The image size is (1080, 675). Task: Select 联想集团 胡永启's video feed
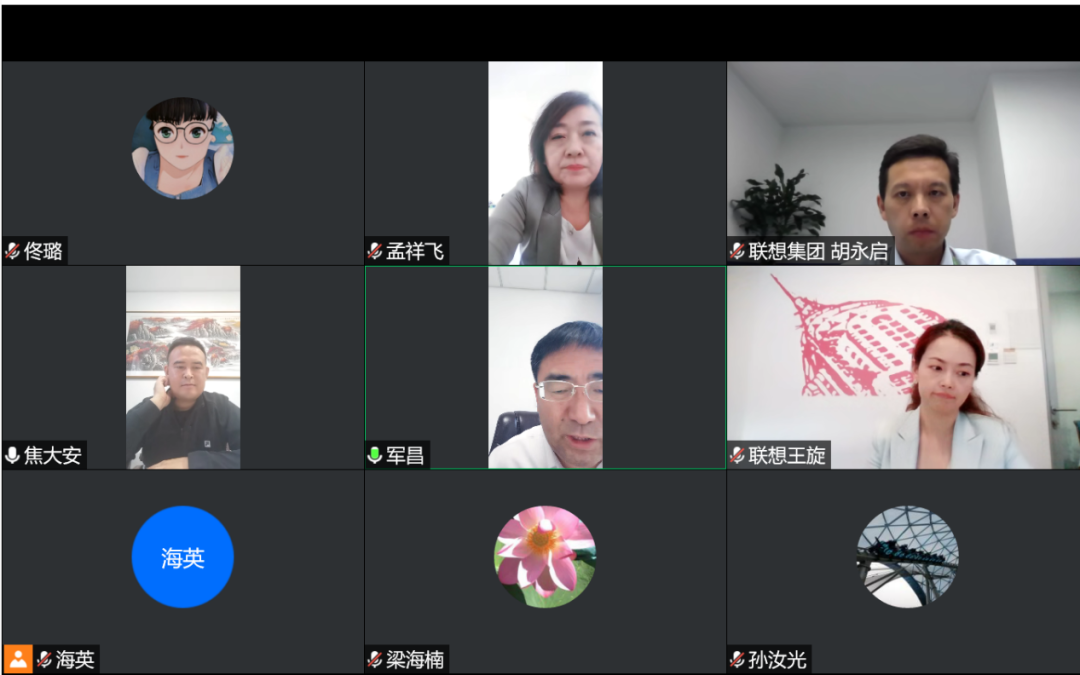pyautogui.click(x=904, y=163)
